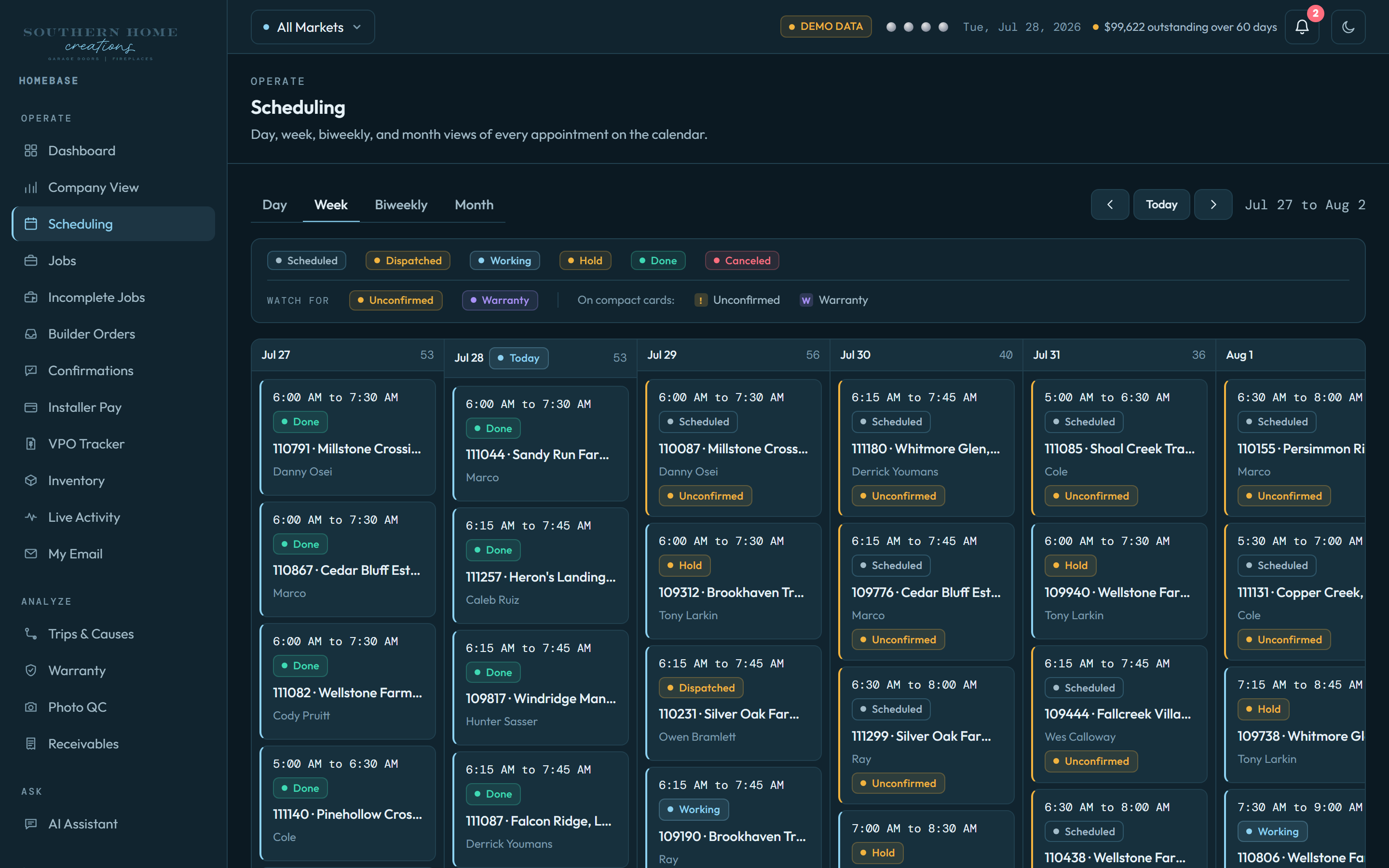Toggle the Done status filter
The height and width of the screenshot is (868, 1389).
658,260
